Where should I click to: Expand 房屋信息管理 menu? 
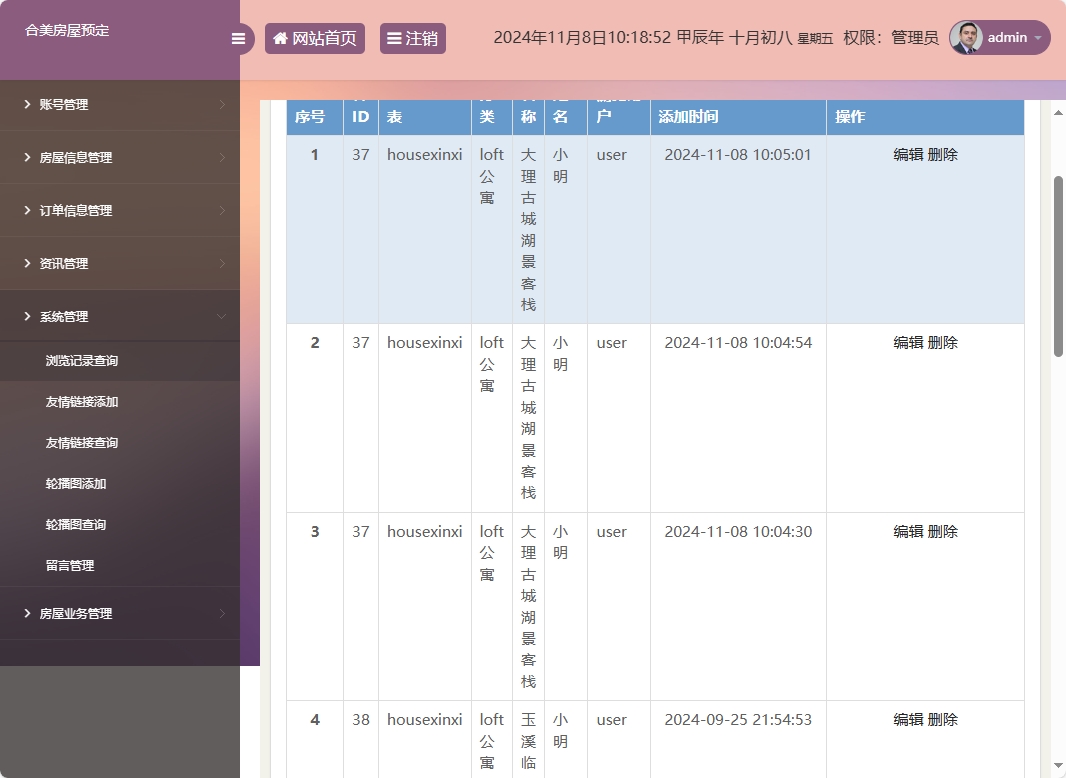120,157
